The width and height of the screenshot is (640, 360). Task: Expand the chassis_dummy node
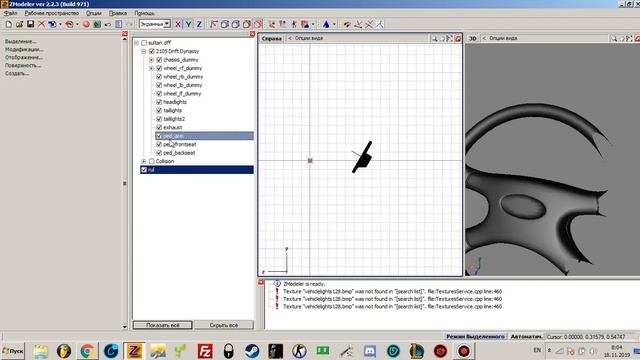pyautogui.click(x=151, y=60)
